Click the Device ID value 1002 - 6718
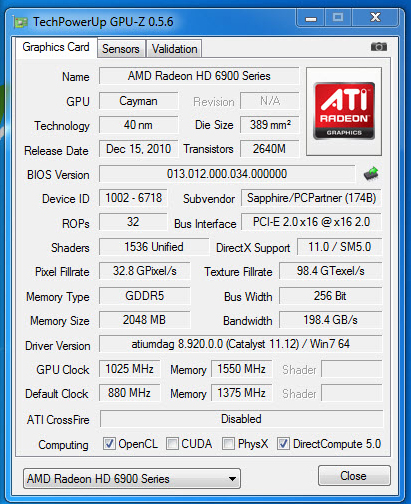 tap(133, 198)
